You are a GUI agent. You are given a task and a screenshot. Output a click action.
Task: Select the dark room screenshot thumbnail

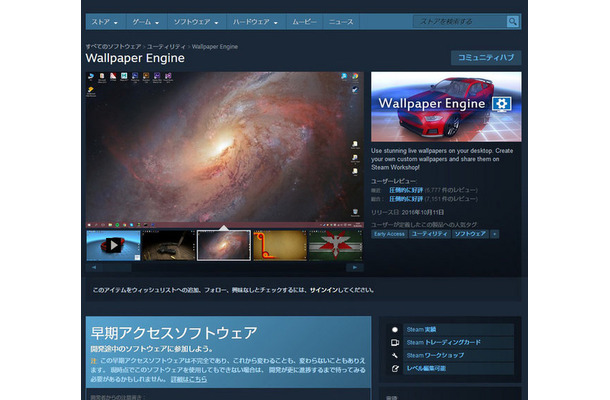168,245
